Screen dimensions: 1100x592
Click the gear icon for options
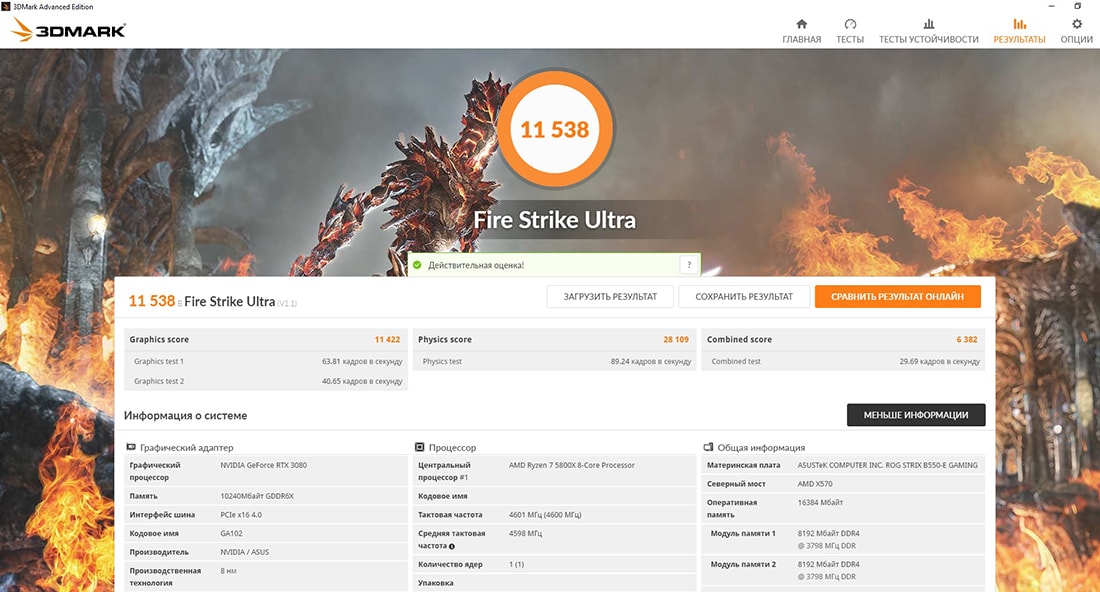(x=1076, y=24)
